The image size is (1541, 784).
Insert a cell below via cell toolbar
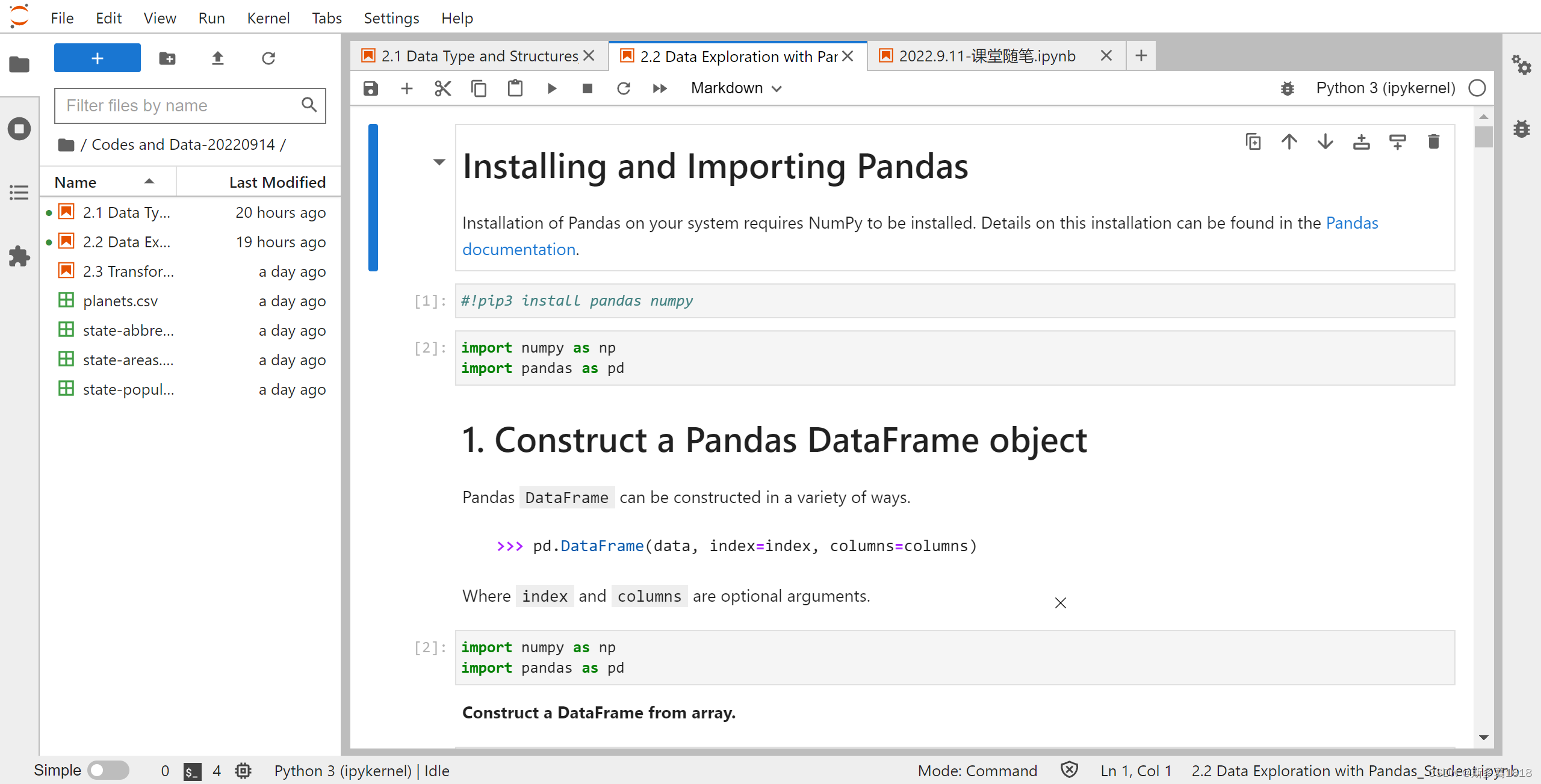pyautogui.click(x=1398, y=142)
